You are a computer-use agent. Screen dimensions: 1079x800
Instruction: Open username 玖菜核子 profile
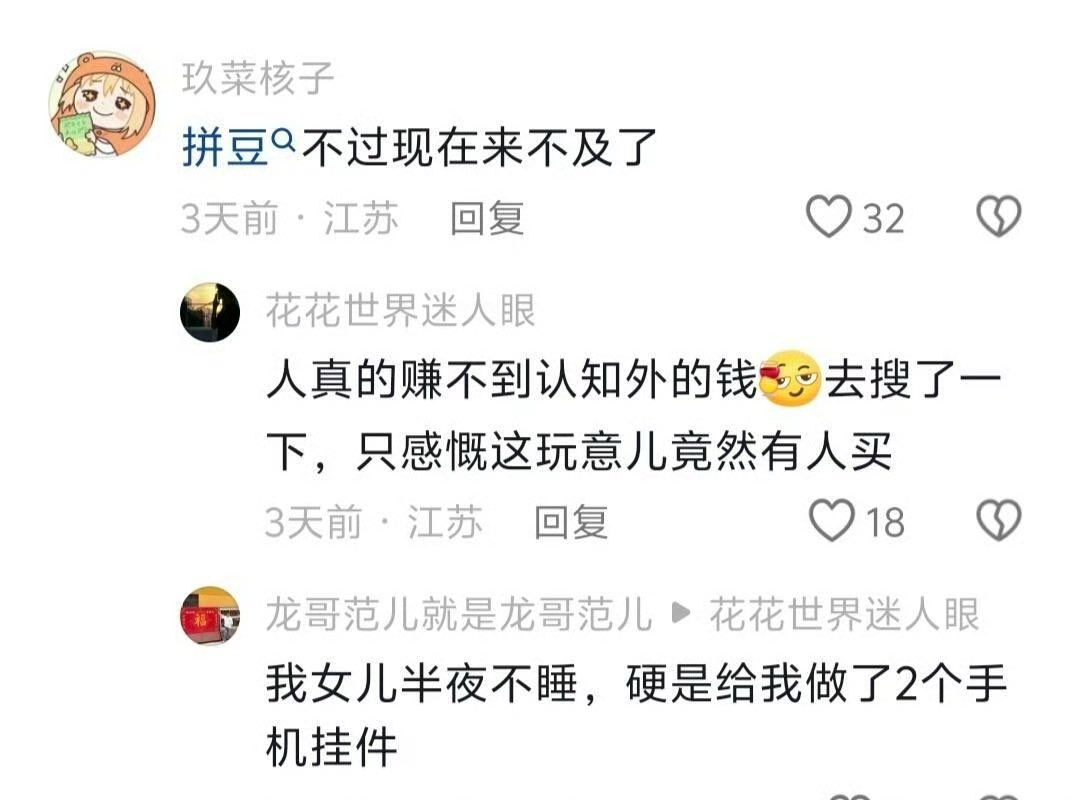258,77
